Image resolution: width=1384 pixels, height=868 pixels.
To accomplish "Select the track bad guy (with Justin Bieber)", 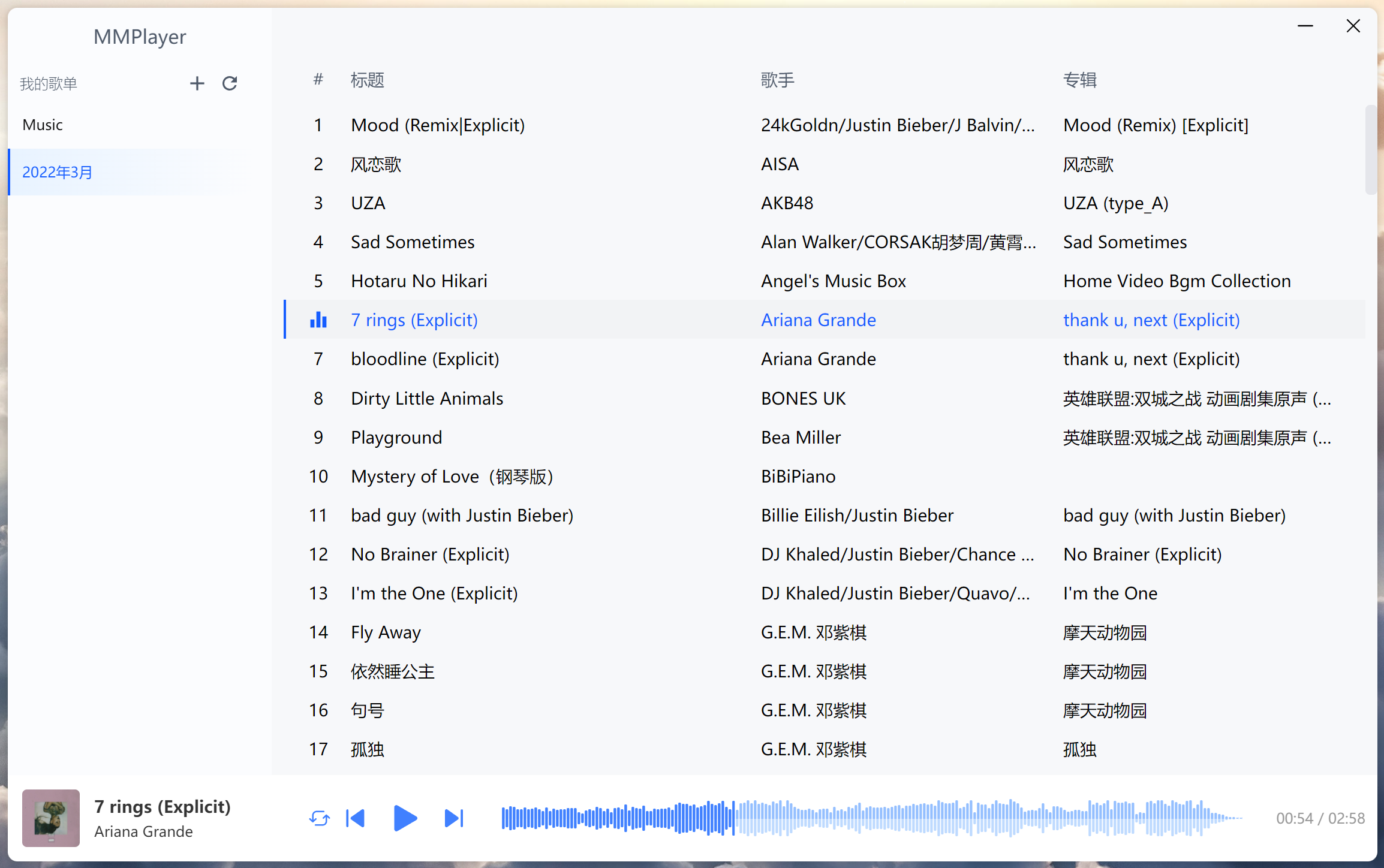I will (x=462, y=515).
